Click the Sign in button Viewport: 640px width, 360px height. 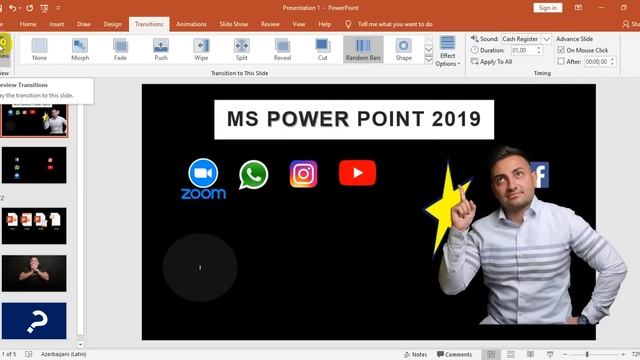point(547,8)
